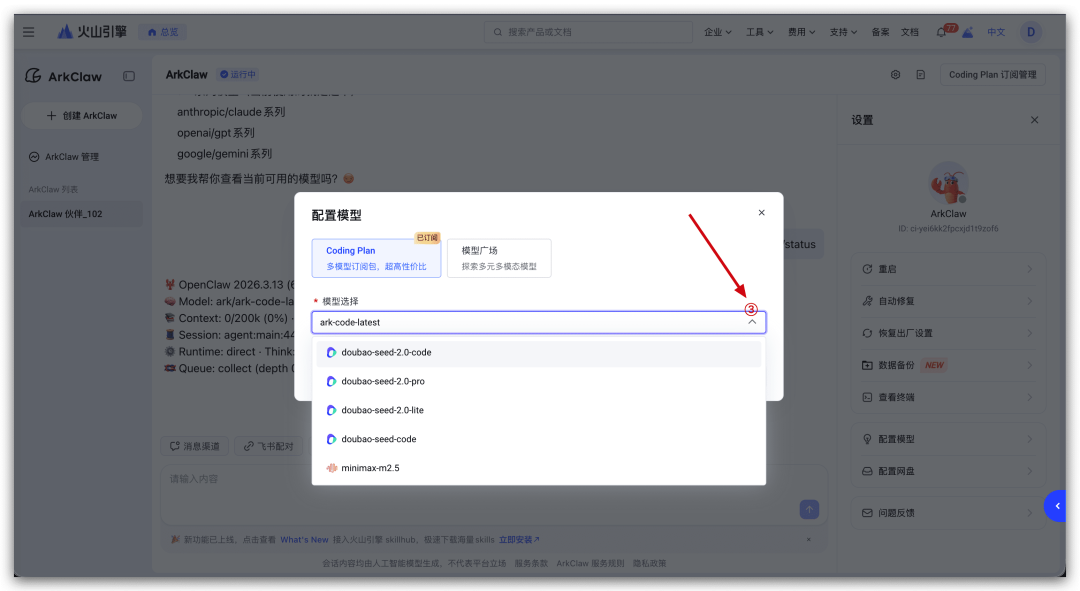This screenshot has width=1080, height=591.
Task: Click the Coding Plan 订阅管理 button
Action: 992,75
